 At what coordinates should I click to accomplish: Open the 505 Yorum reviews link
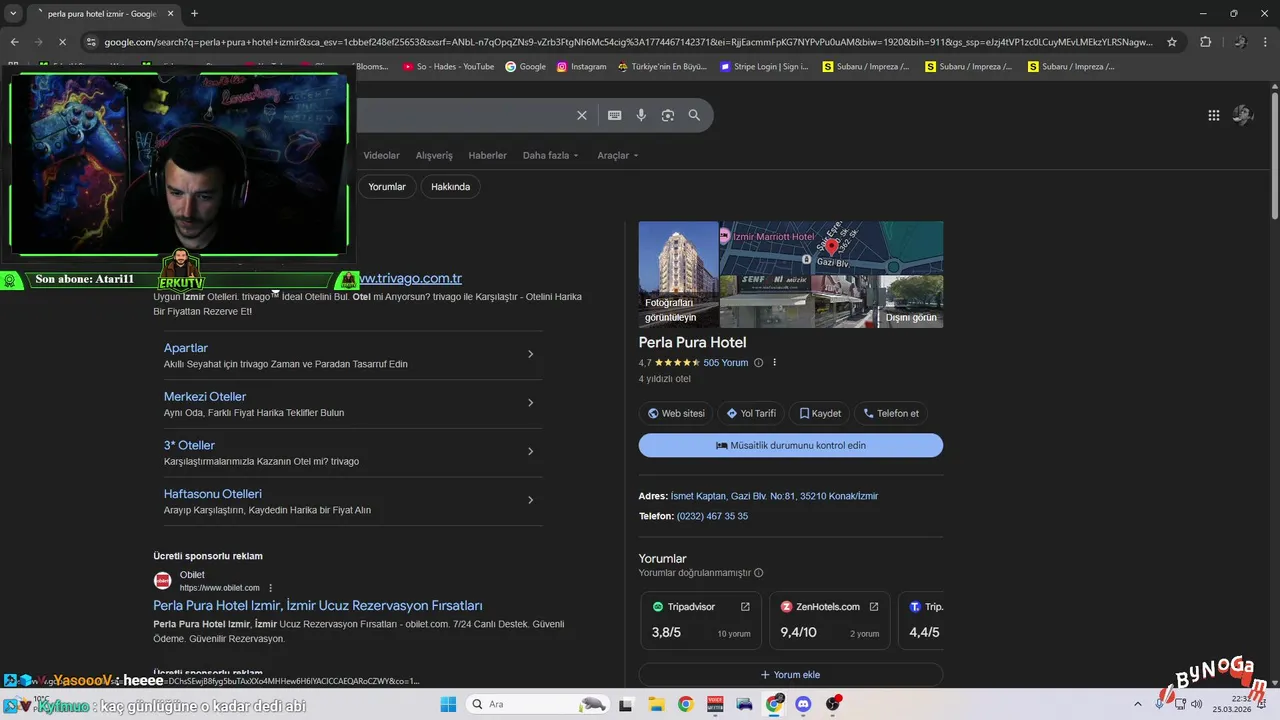726,363
